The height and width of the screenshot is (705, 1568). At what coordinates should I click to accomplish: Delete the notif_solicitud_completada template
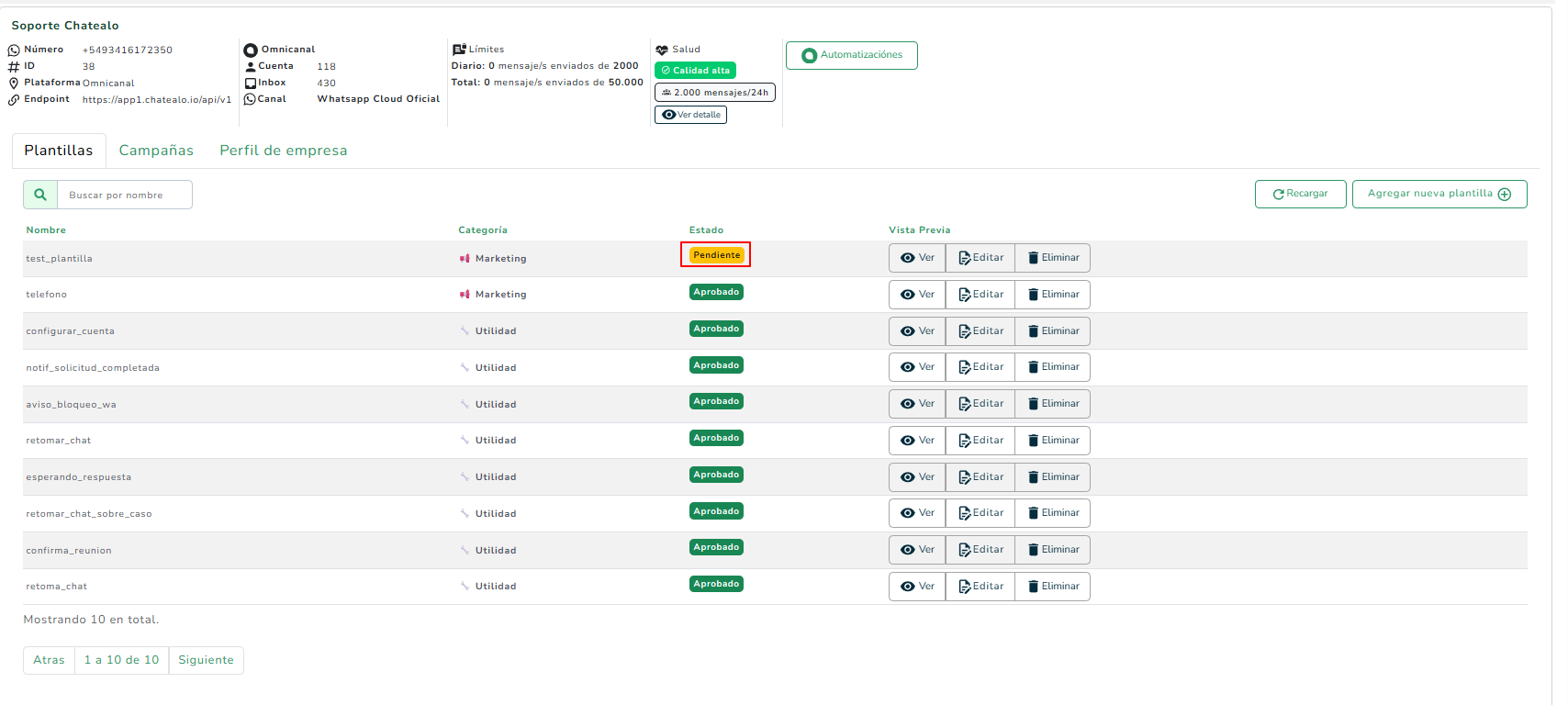[1053, 367]
